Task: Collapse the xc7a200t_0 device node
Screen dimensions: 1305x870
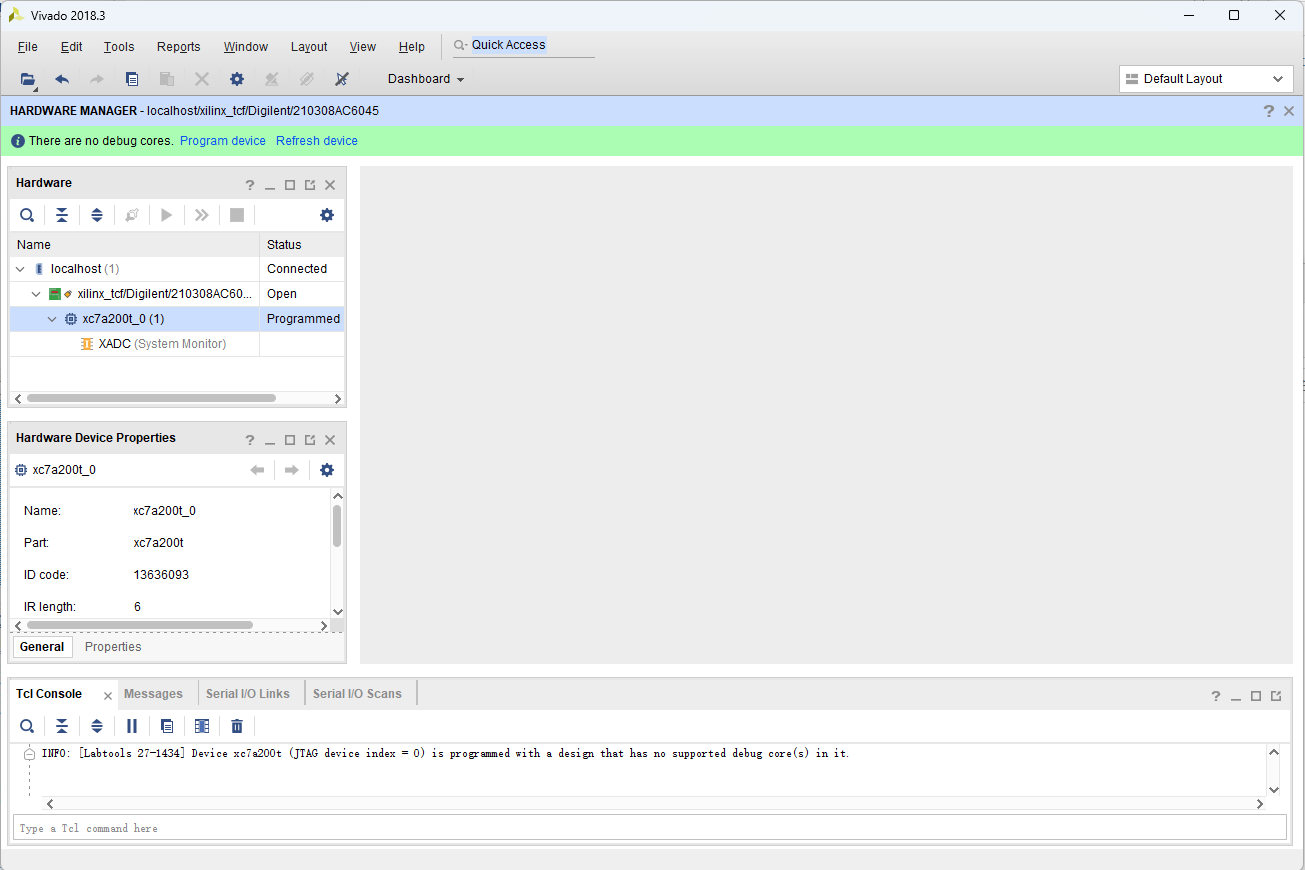Action: [53, 319]
